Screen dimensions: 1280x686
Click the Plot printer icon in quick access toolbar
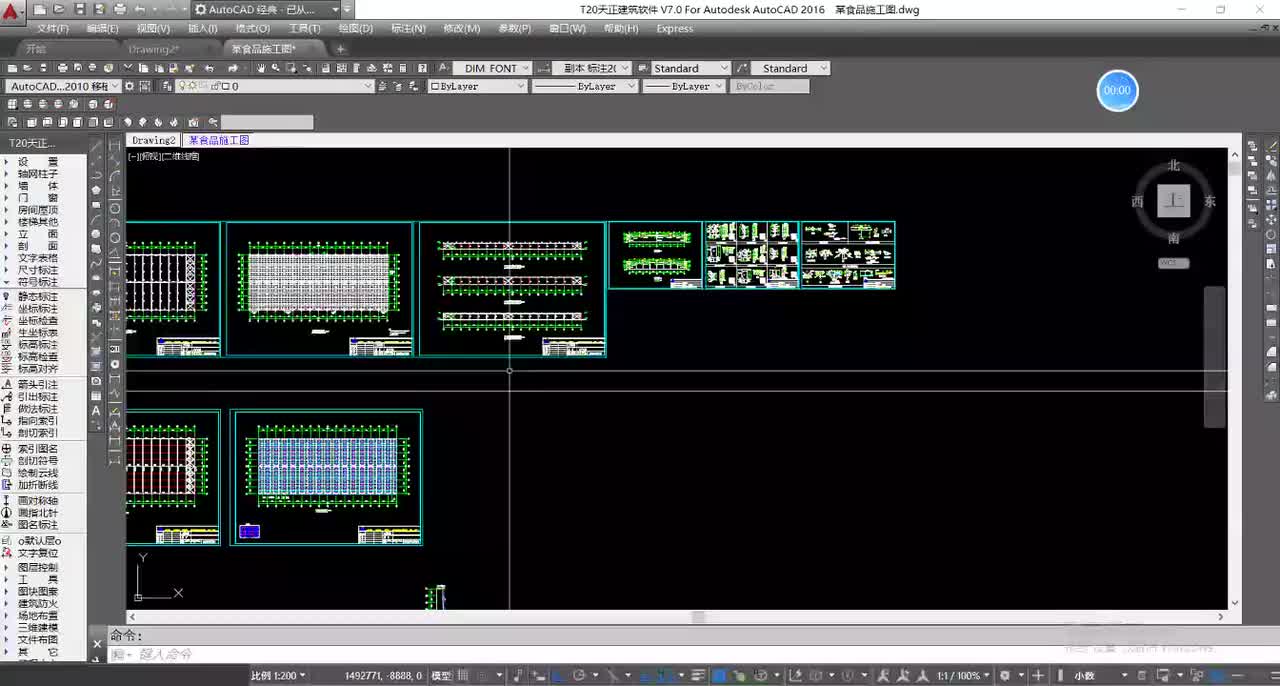click(120, 9)
